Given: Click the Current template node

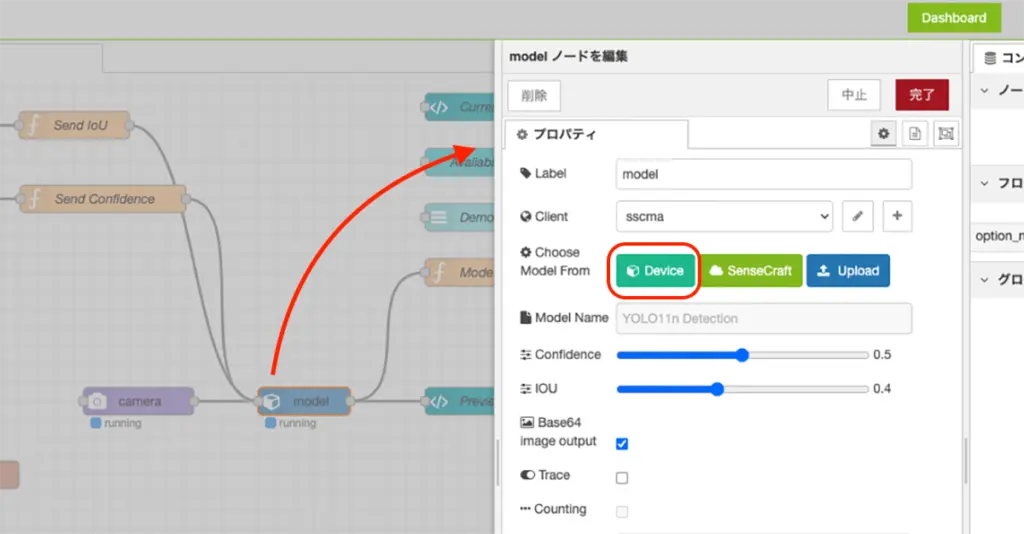Looking at the screenshot, I should [460, 107].
